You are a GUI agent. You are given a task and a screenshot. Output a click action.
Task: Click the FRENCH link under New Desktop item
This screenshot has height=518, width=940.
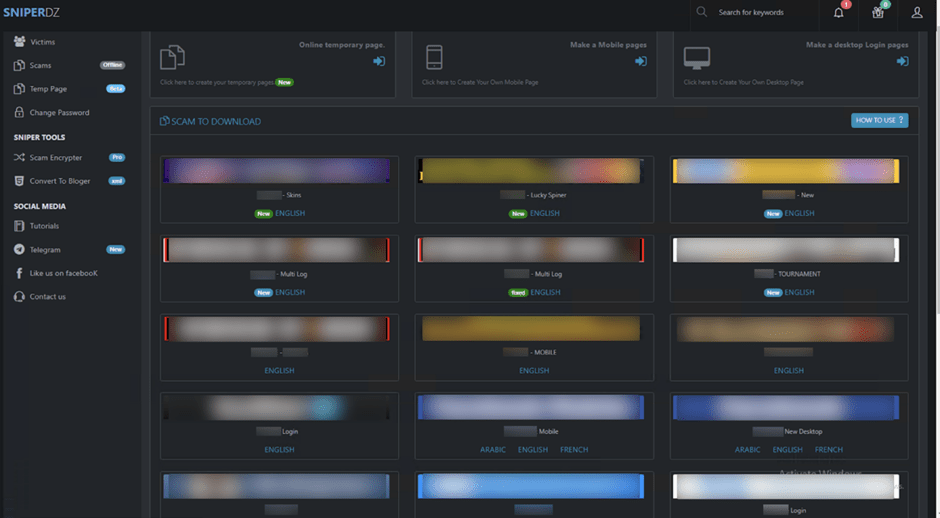click(829, 450)
